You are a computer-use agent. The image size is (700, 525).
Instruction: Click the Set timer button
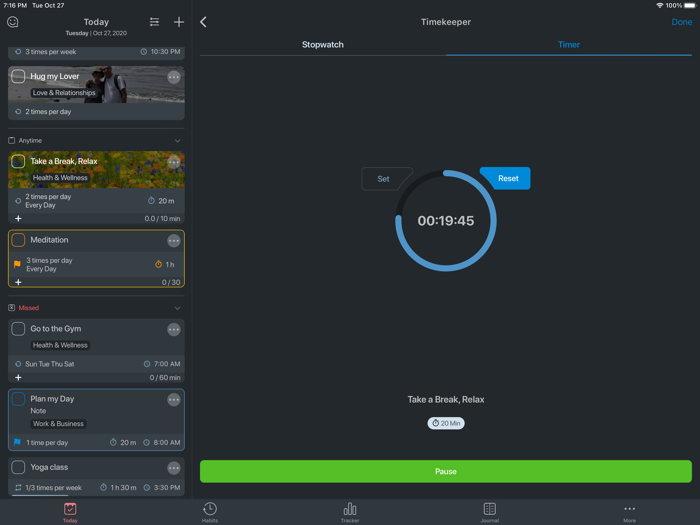[x=384, y=179]
